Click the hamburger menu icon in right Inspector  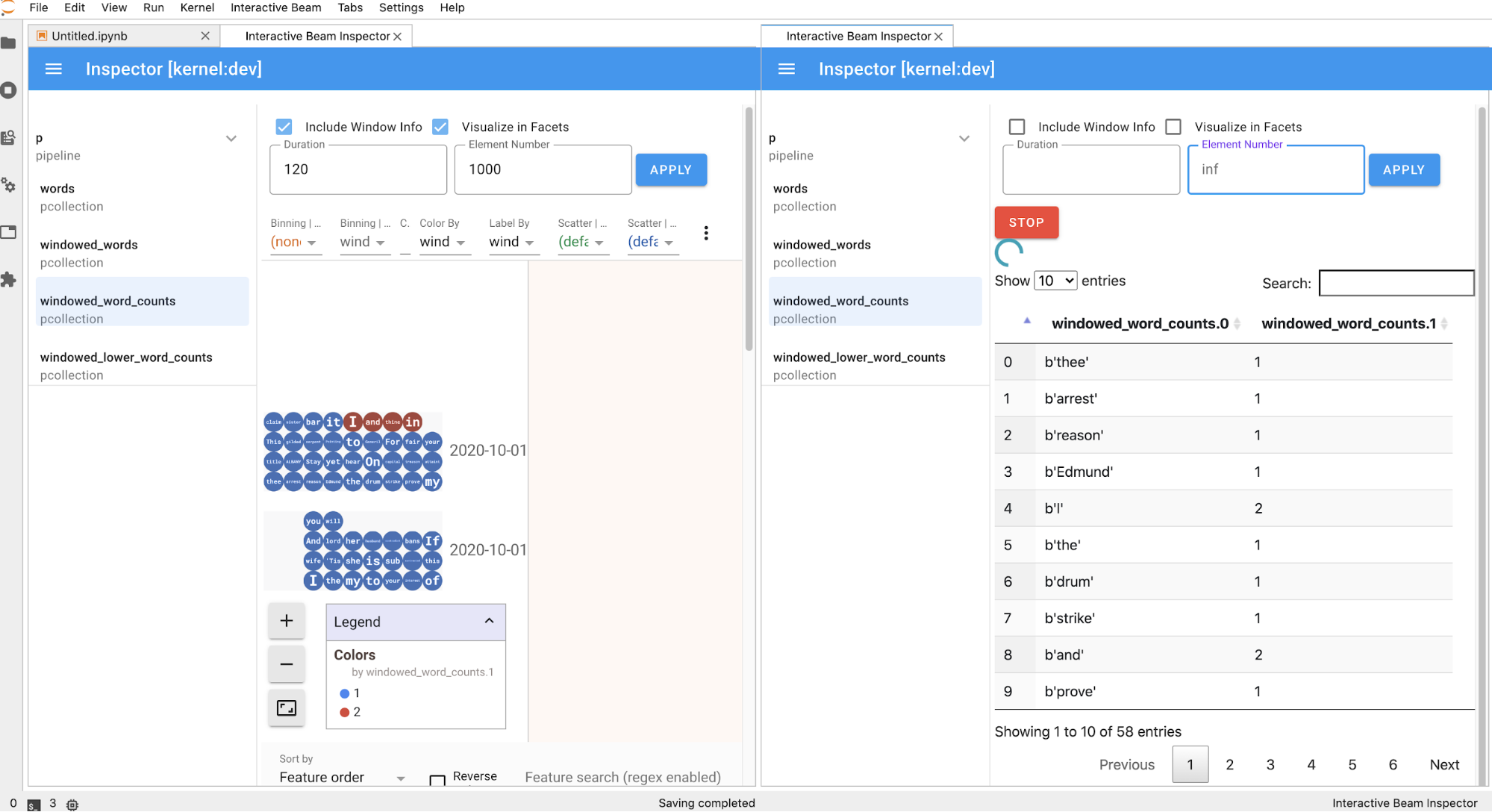tap(787, 69)
